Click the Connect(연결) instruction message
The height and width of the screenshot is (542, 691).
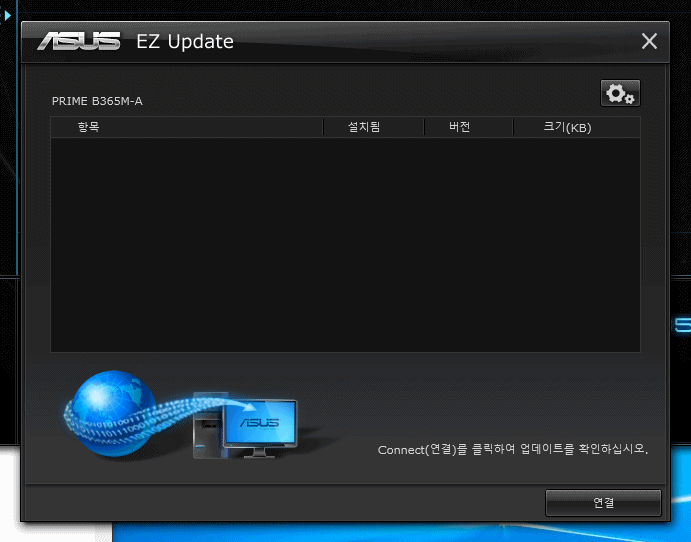513,449
